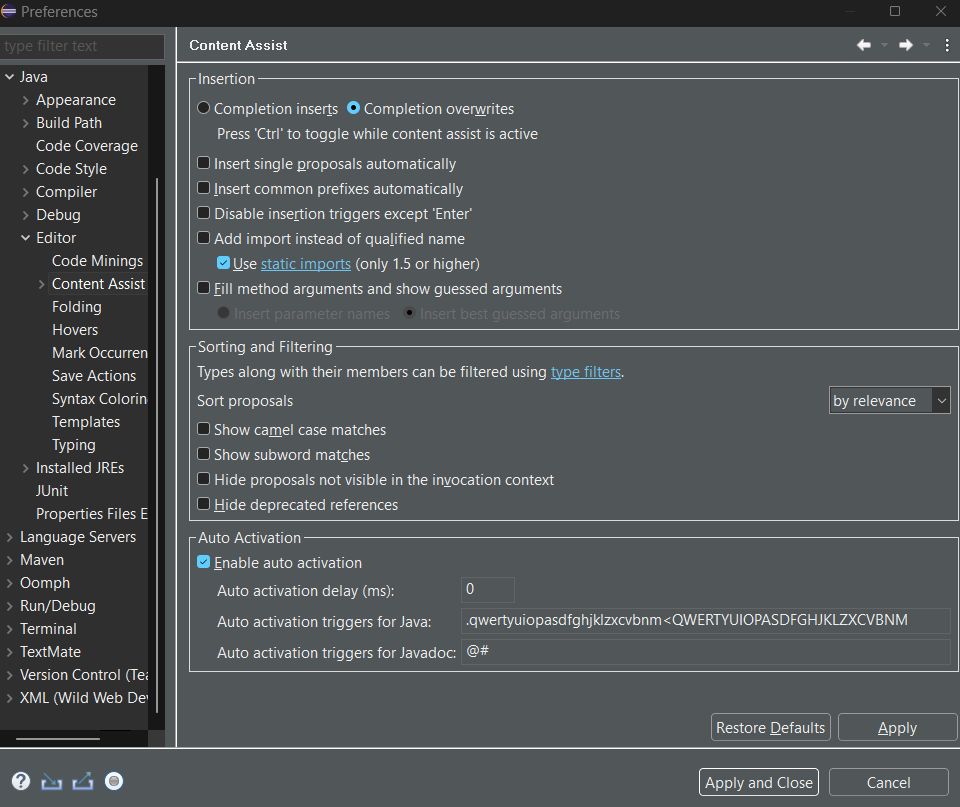Open the Sort proposals 'by relevance' dropdown

click(889, 400)
